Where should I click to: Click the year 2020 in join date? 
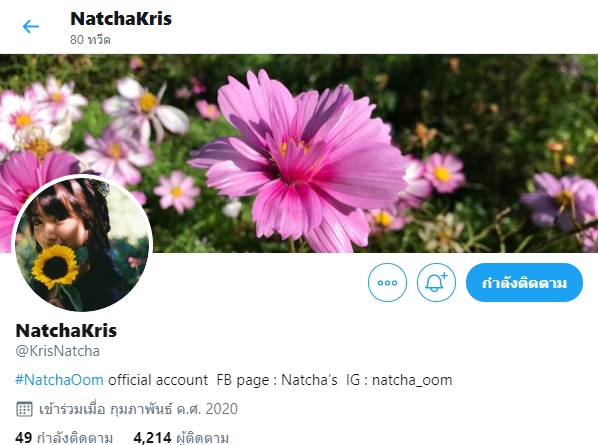click(x=222, y=409)
